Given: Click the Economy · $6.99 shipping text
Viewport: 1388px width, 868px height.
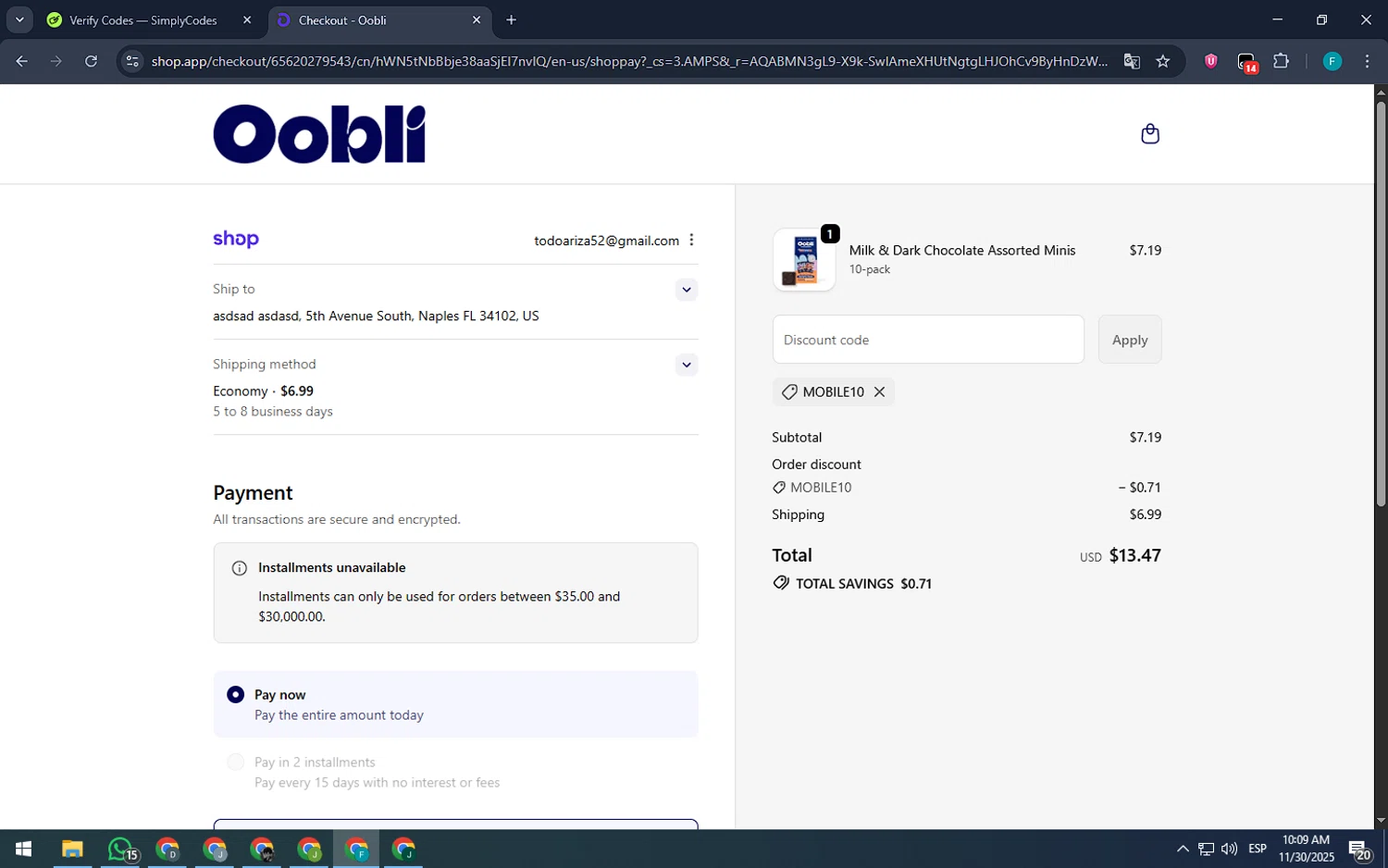Looking at the screenshot, I should pos(263,391).
